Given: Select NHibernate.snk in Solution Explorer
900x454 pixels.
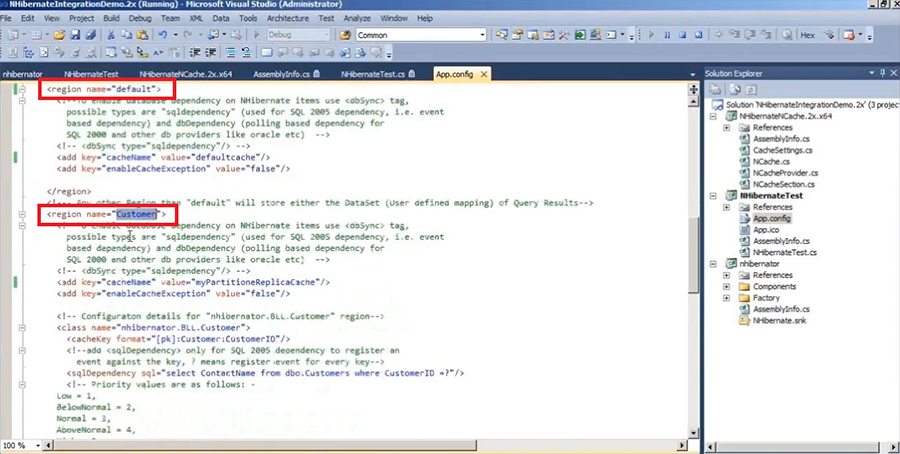Looking at the screenshot, I should tap(779, 320).
